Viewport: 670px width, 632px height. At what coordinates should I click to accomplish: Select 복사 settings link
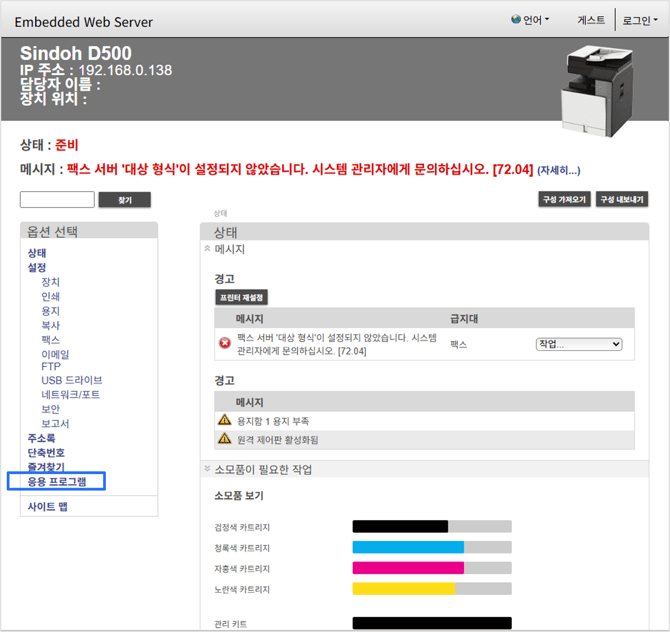point(50,326)
